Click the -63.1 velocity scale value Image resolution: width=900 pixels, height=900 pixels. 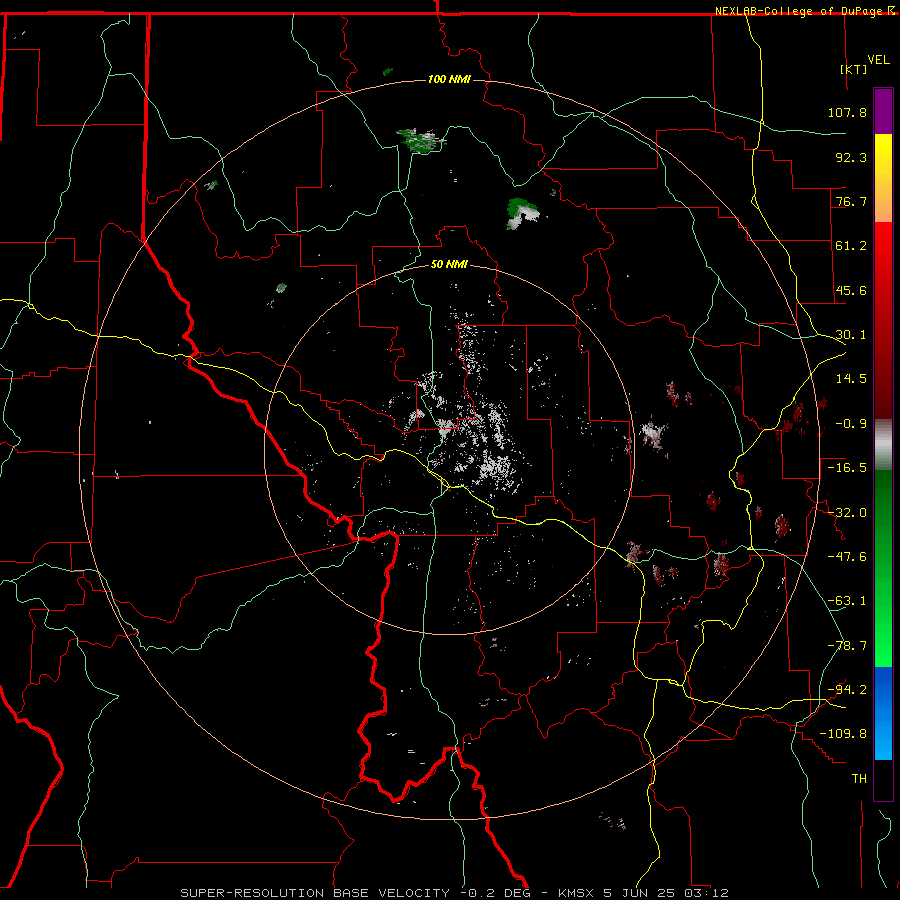(x=847, y=601)
